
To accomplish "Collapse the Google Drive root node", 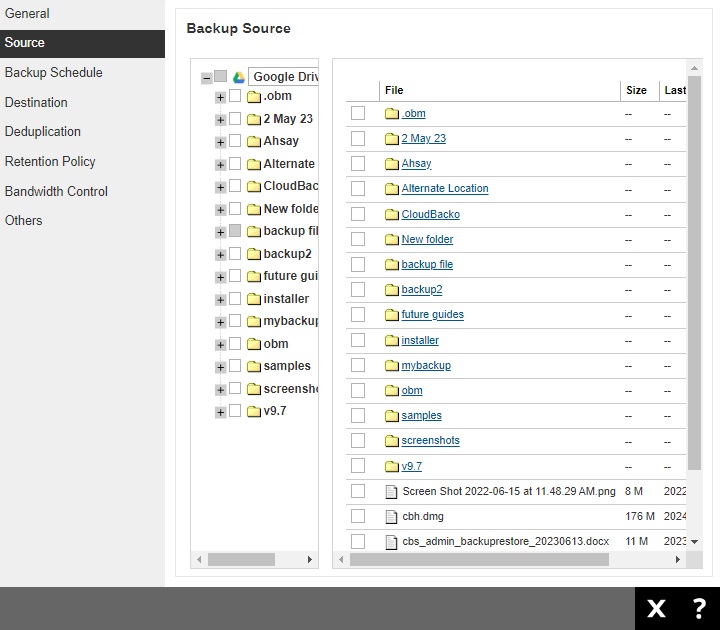I will pos(207,78).
